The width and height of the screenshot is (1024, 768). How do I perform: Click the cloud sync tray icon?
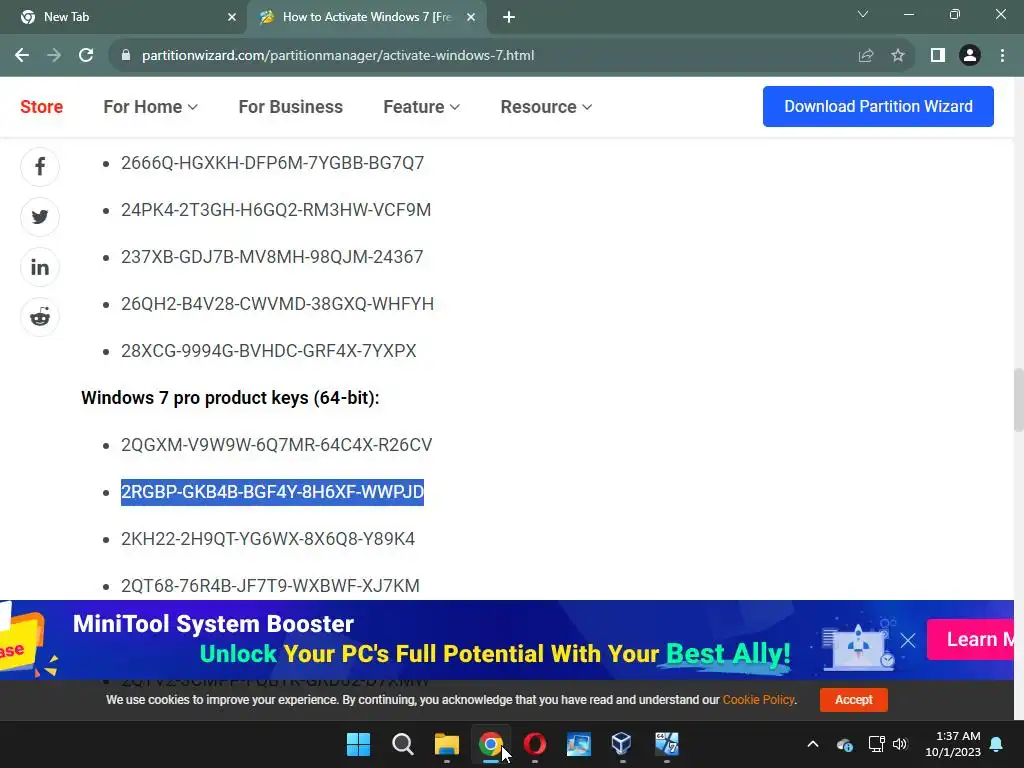(x=844, y=744)
